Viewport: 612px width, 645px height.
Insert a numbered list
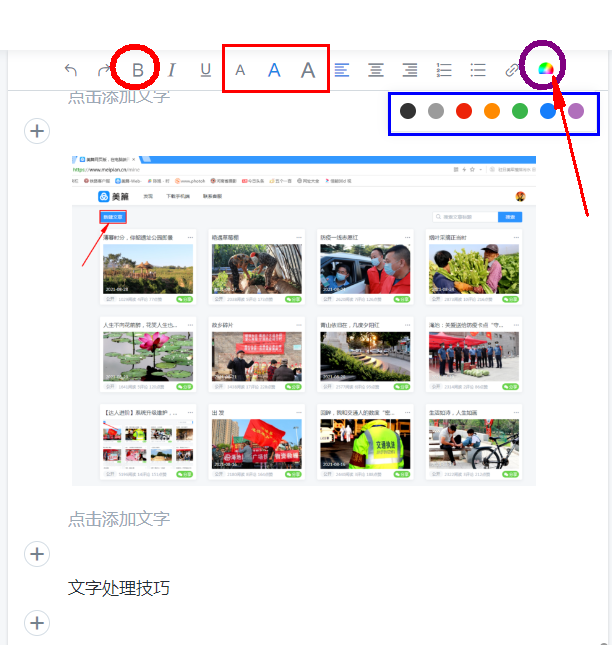click(445, 70)
